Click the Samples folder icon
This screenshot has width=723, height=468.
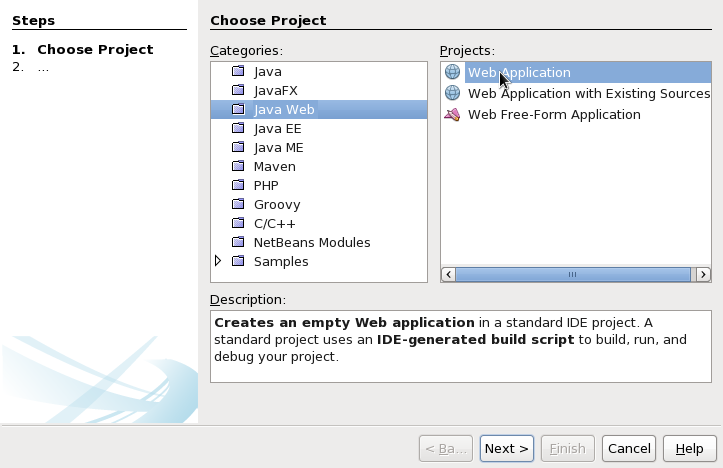click(238, 261)
